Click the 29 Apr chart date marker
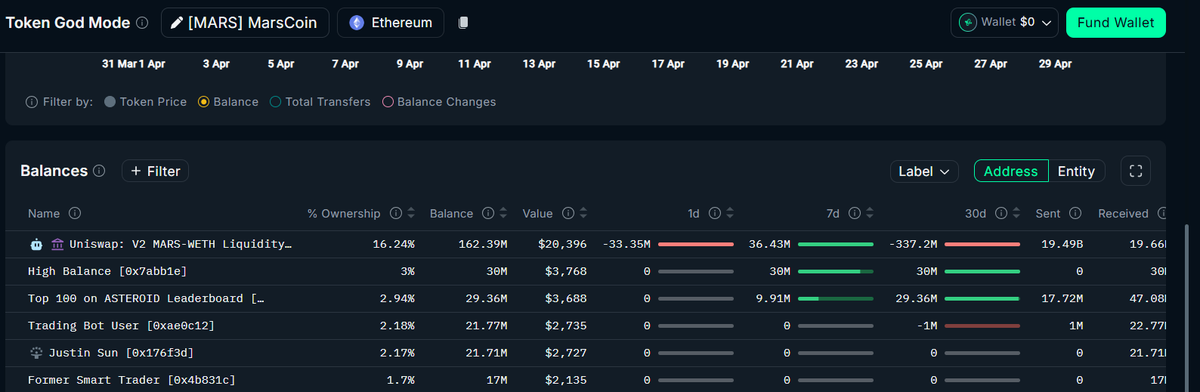 (x=1055, y=64)
